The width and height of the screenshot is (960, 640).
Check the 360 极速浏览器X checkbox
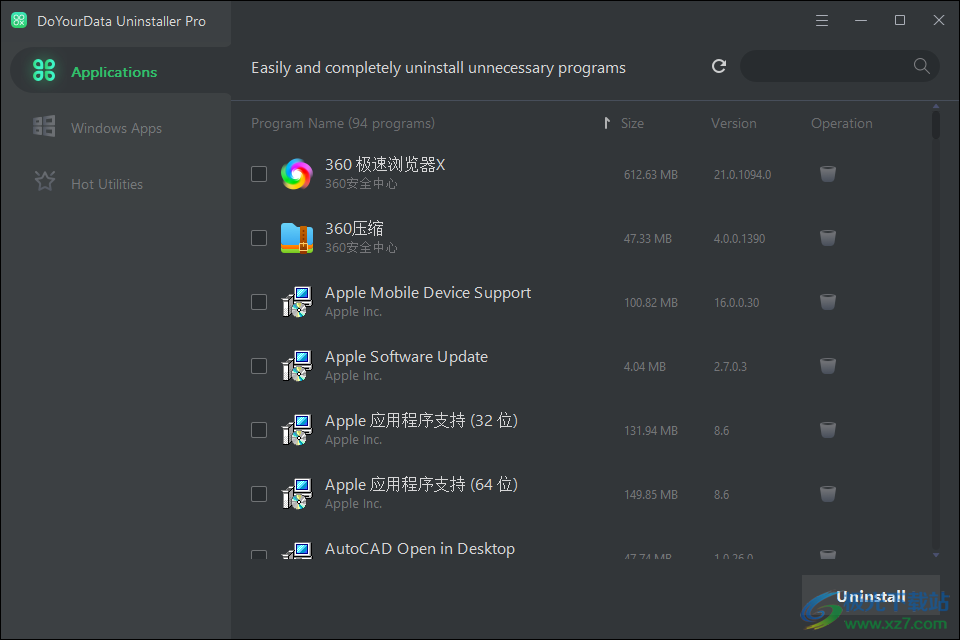coord(259,174)
